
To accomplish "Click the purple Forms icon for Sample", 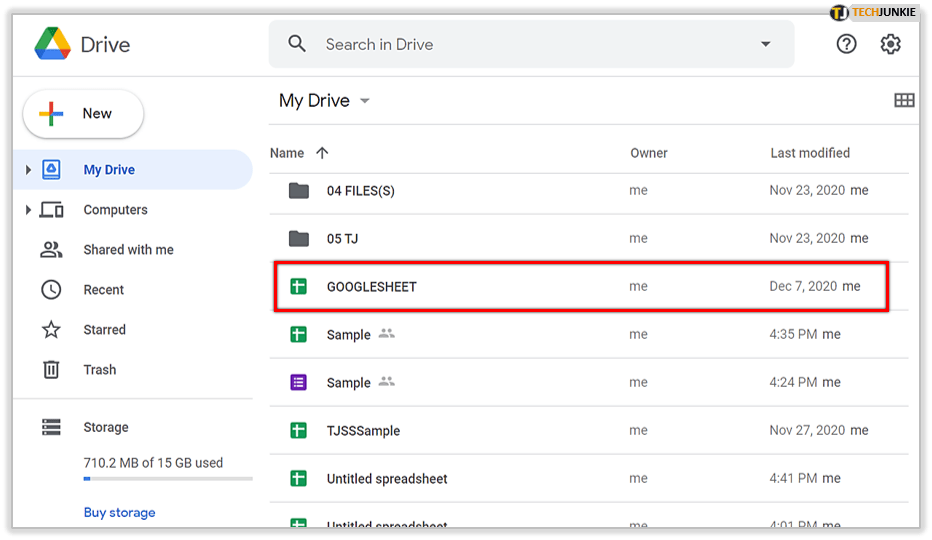I will (x=298, y=382).
